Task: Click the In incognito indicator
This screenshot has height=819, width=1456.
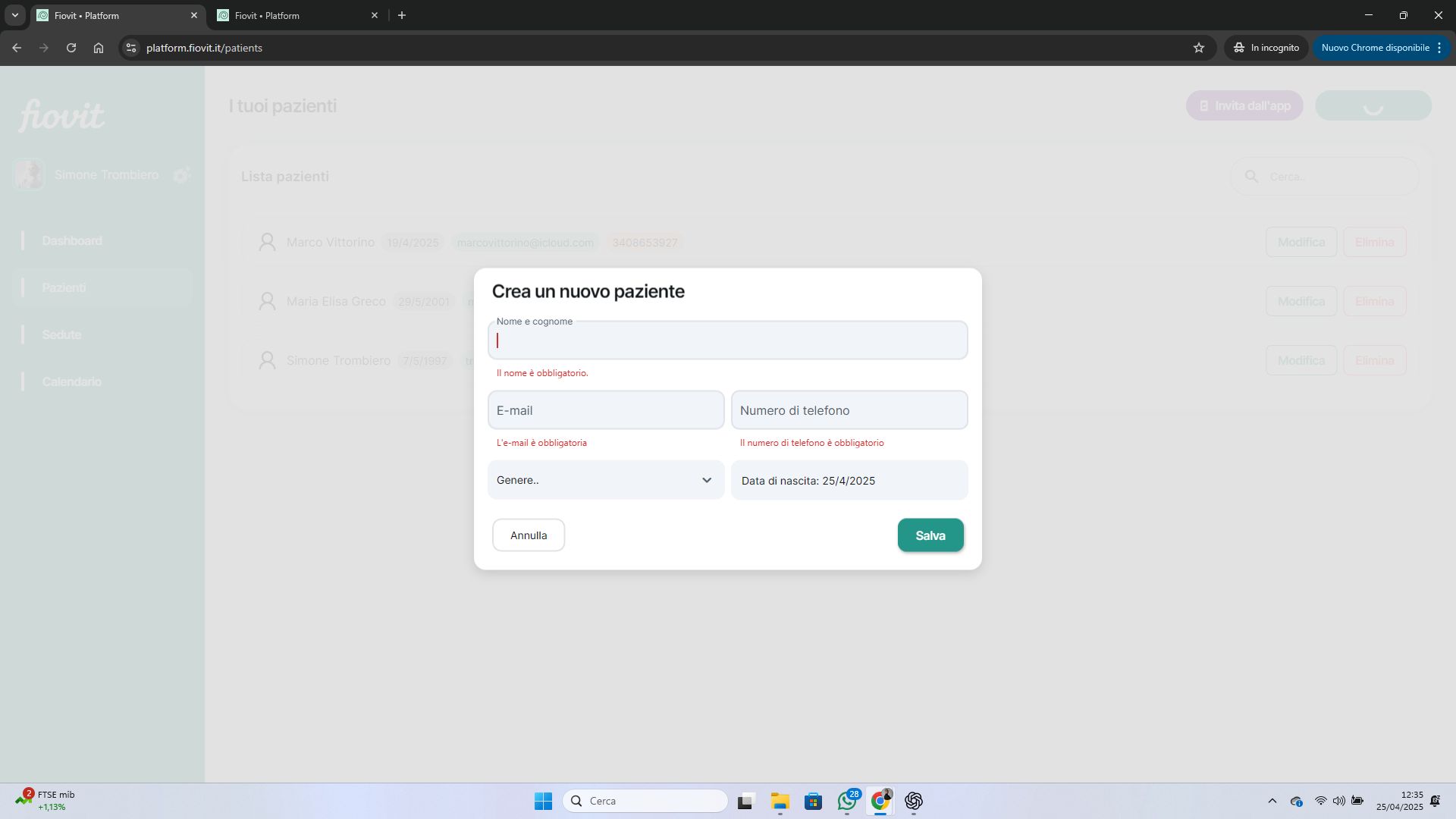Action: tap(1266, 48)
